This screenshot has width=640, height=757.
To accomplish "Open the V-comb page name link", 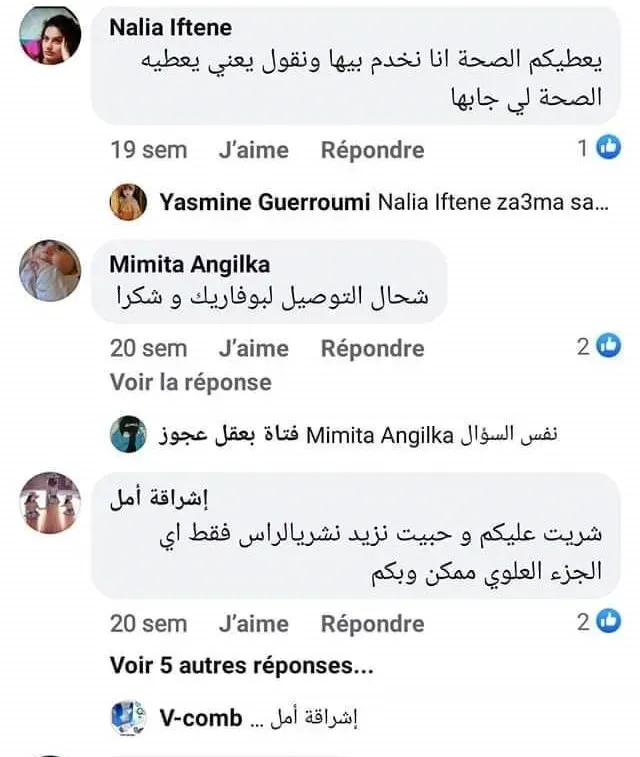I will tap(200, 717).
